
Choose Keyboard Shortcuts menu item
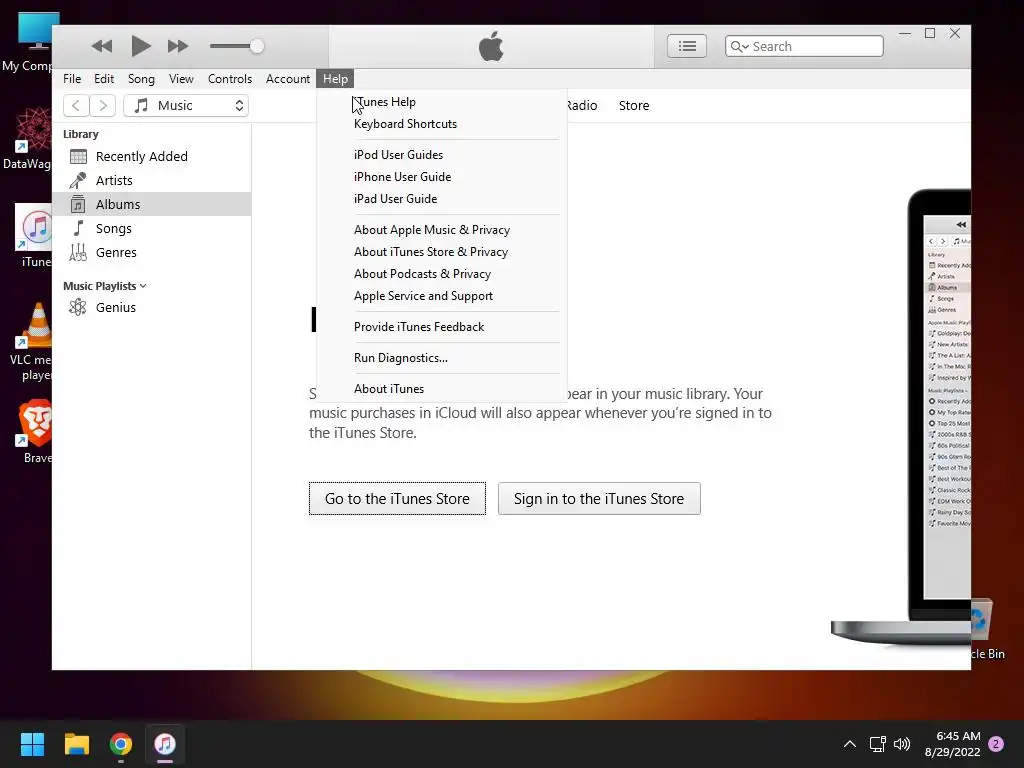point(441,124)
